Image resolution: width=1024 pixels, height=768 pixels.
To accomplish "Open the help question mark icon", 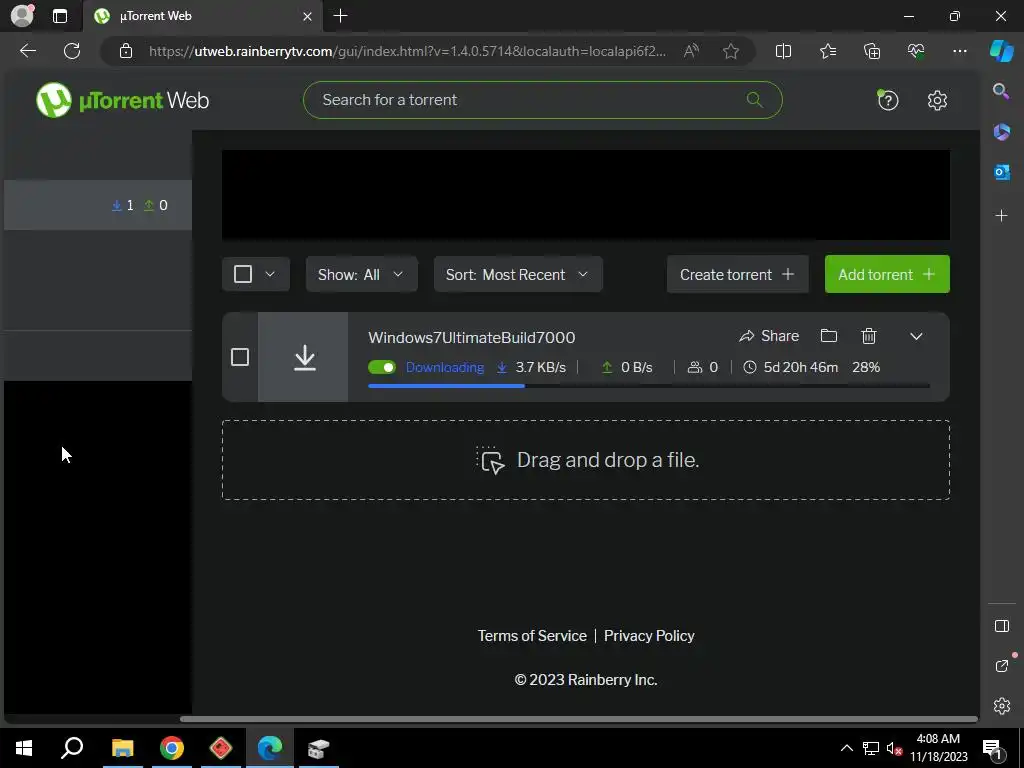I will click(888, 100).
